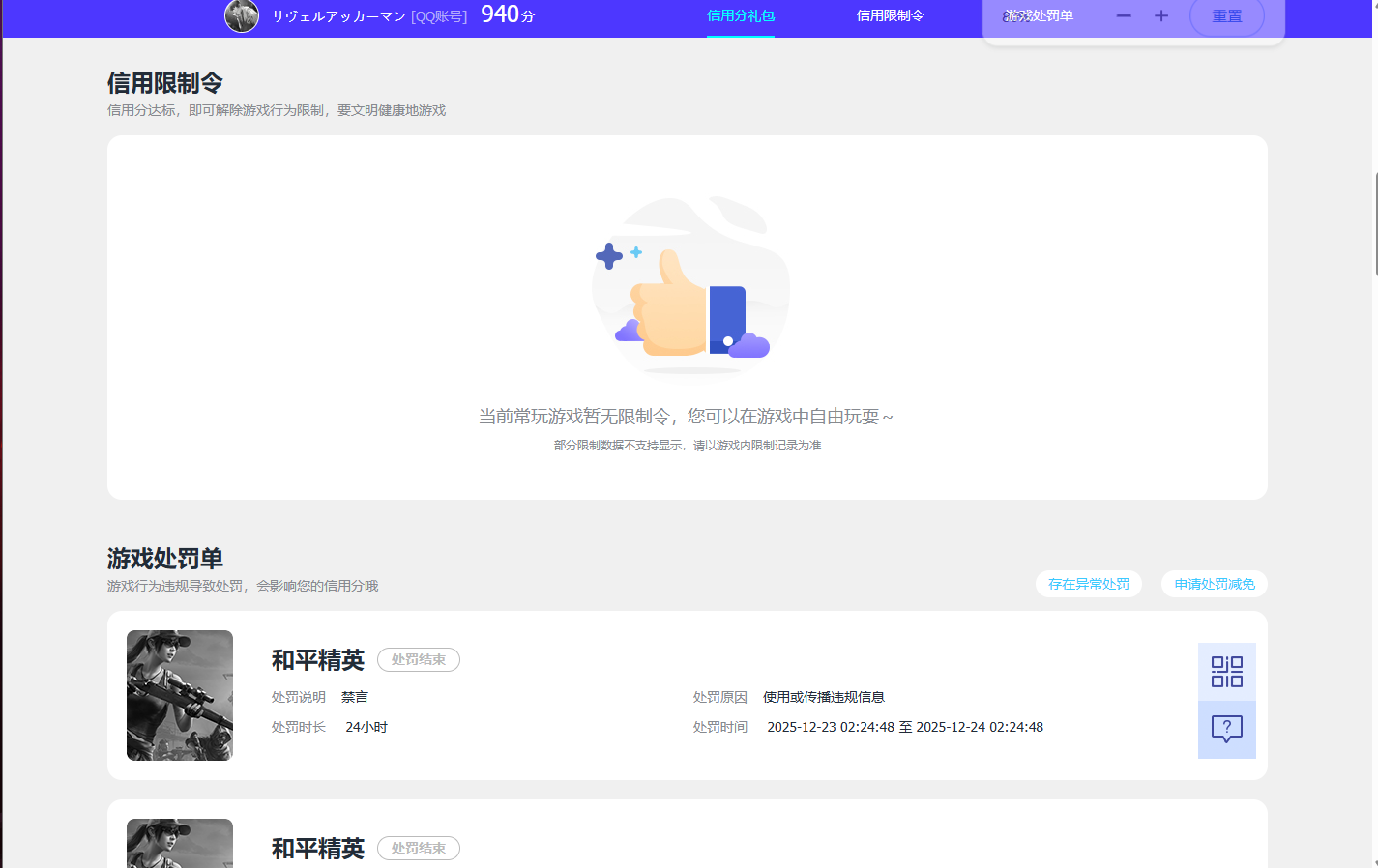This screenshot has height=868, width=1378.
Task: Click the minus zoom-out icon
Action: [x=1124, y=15]
